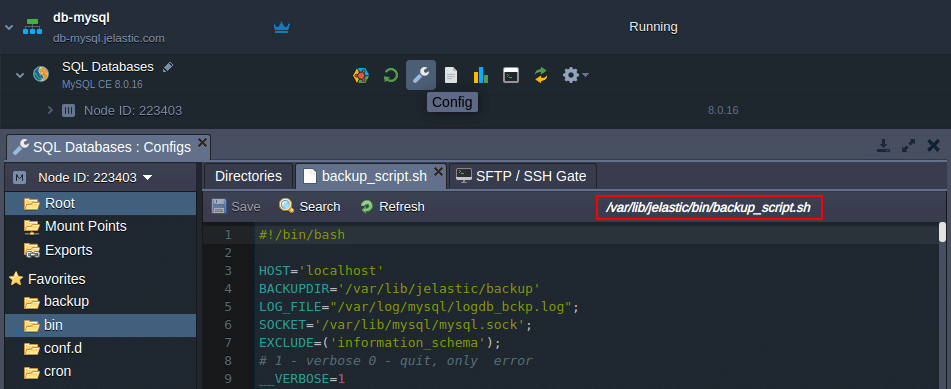The image size is (951, 389).
Task: Click the Save button
Action: [237, 206]
